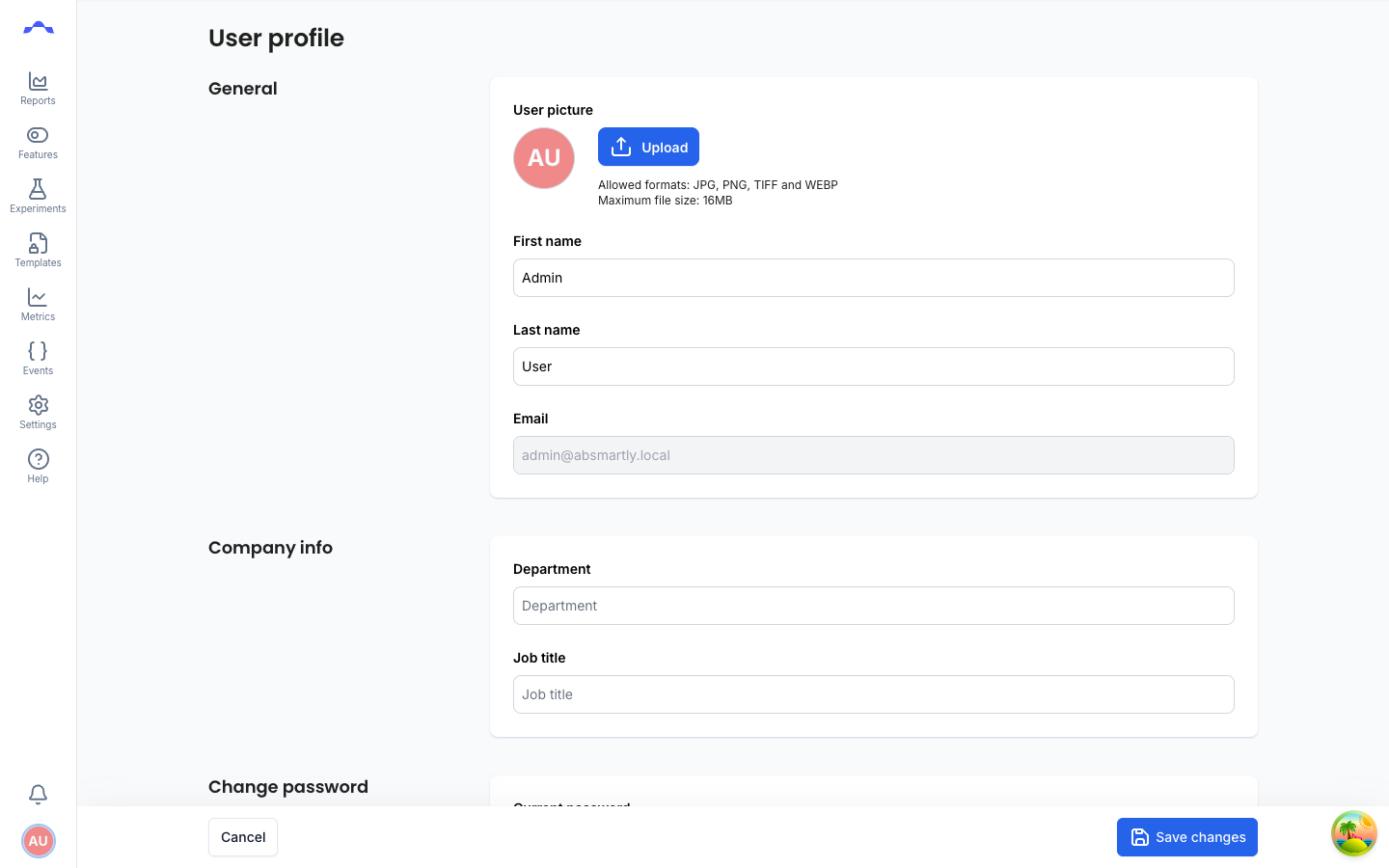Viewport: 1389px width, 868px height.
Task: Click the 'Department' field label
Action: click(x=552, y=569)
